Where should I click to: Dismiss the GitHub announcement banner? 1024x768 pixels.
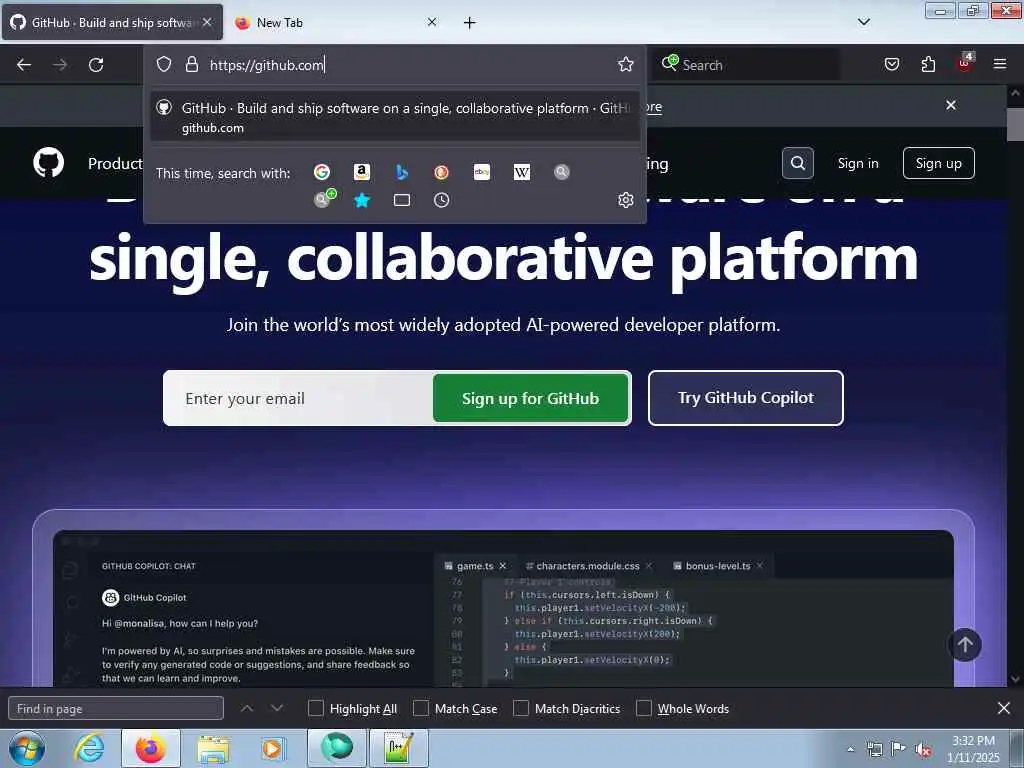951,105
